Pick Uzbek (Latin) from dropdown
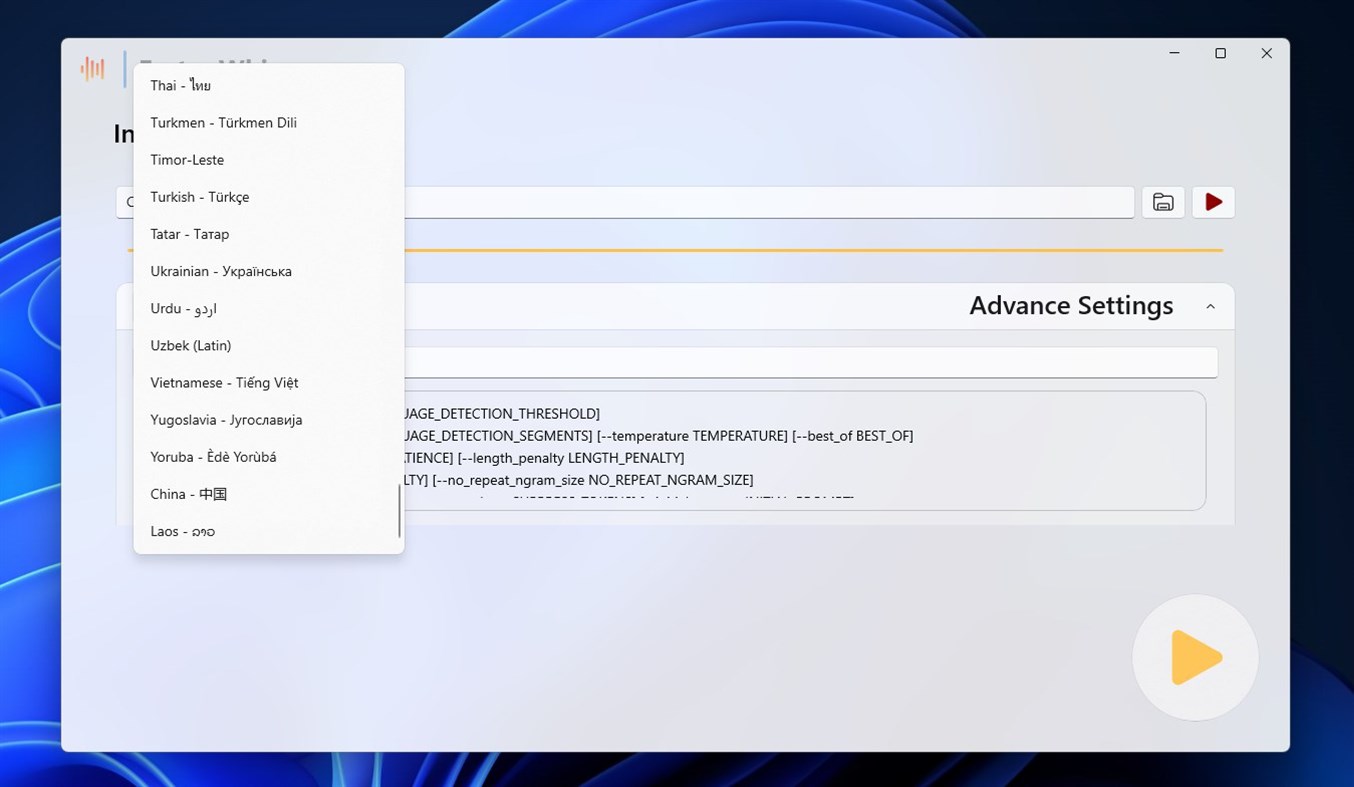 tap(268, 345)
